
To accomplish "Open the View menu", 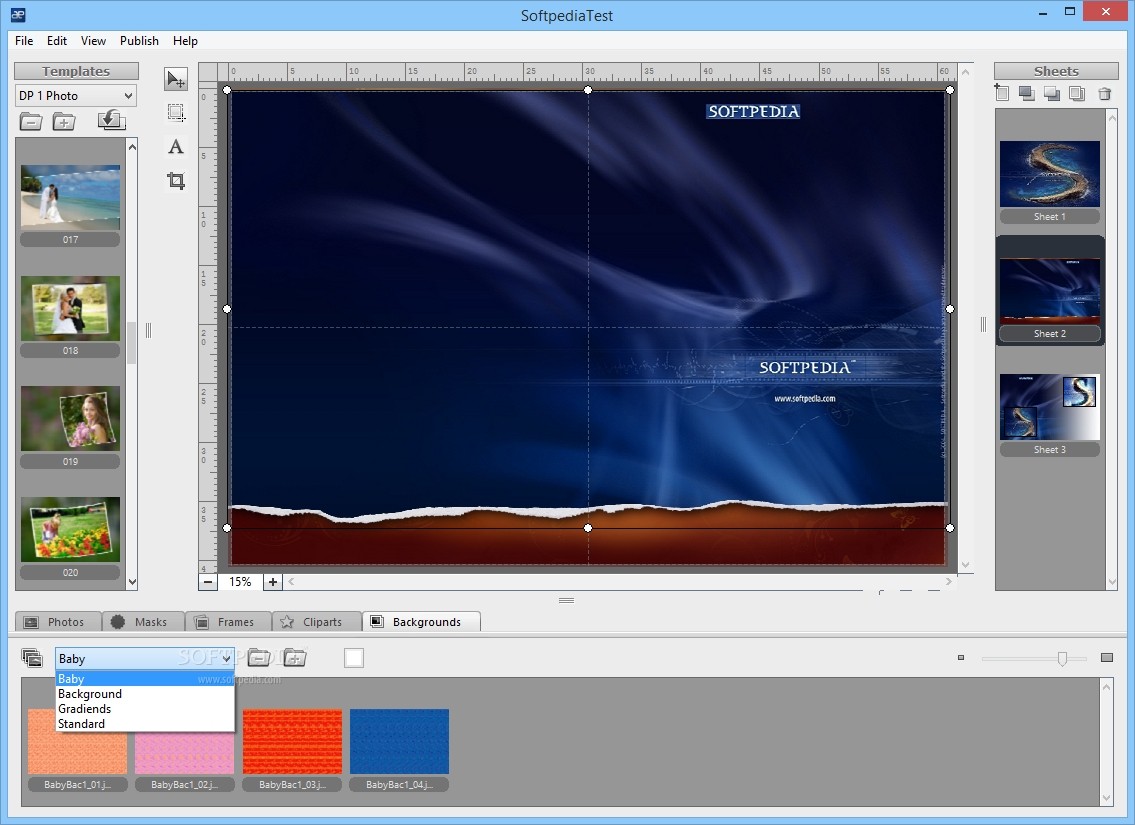I will click(x=93, y=41).
